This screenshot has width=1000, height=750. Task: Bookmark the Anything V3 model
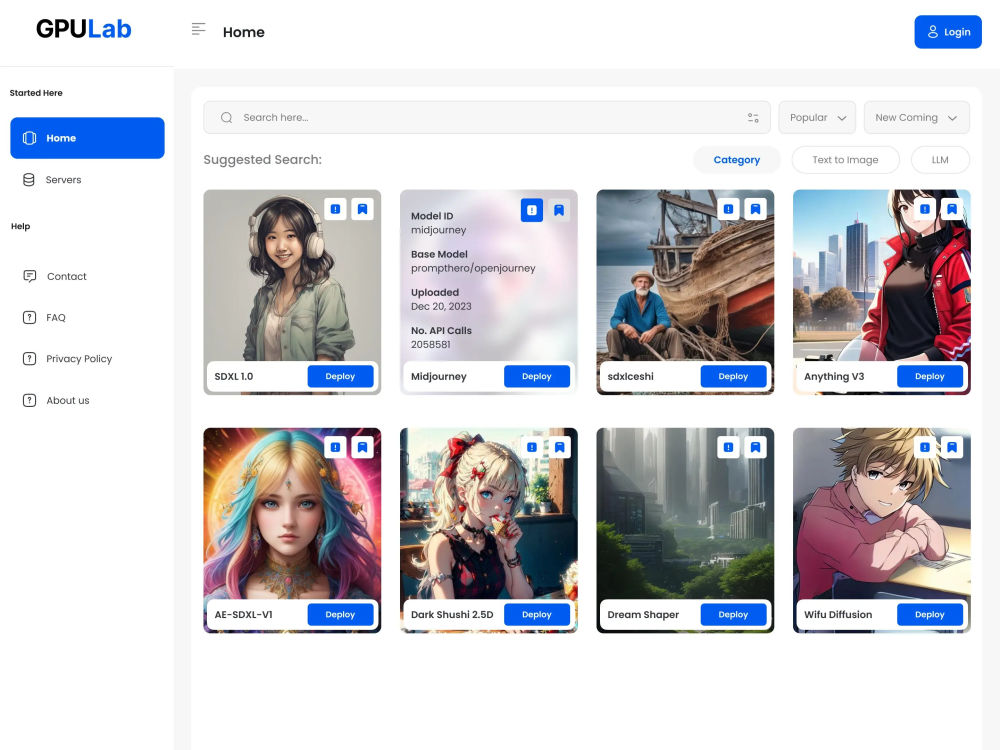952,209
